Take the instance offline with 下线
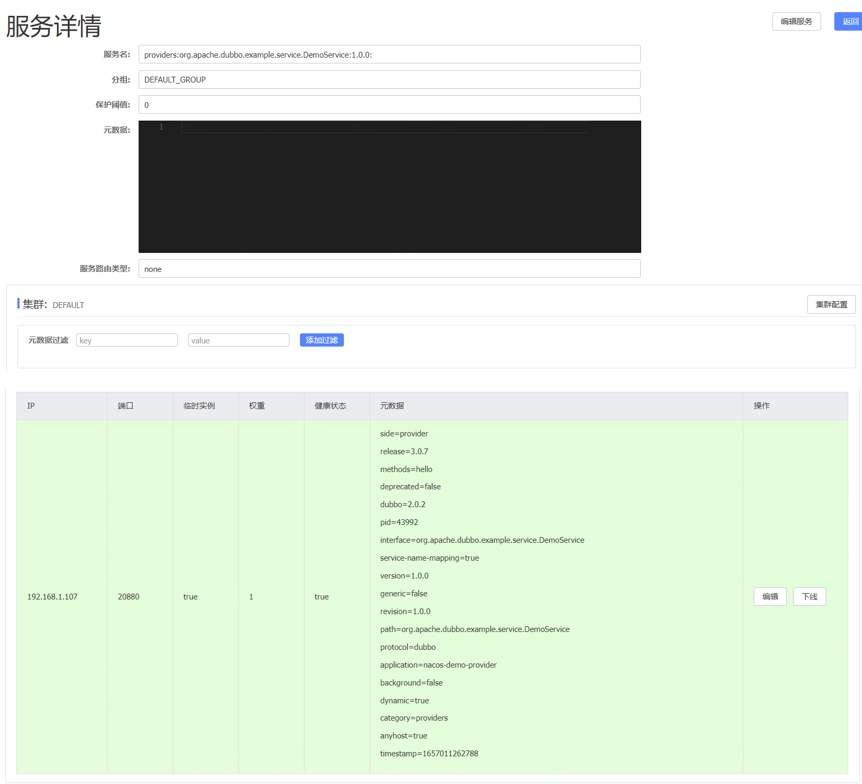Viewport: 862px width, 784px height. pos(809,597)
